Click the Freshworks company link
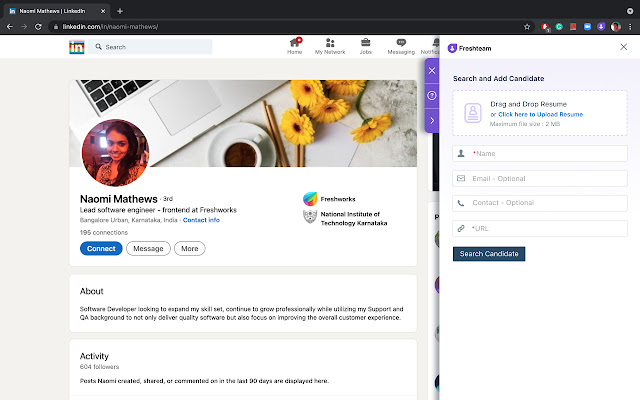 pyautogui.click(x=329, y=199)
